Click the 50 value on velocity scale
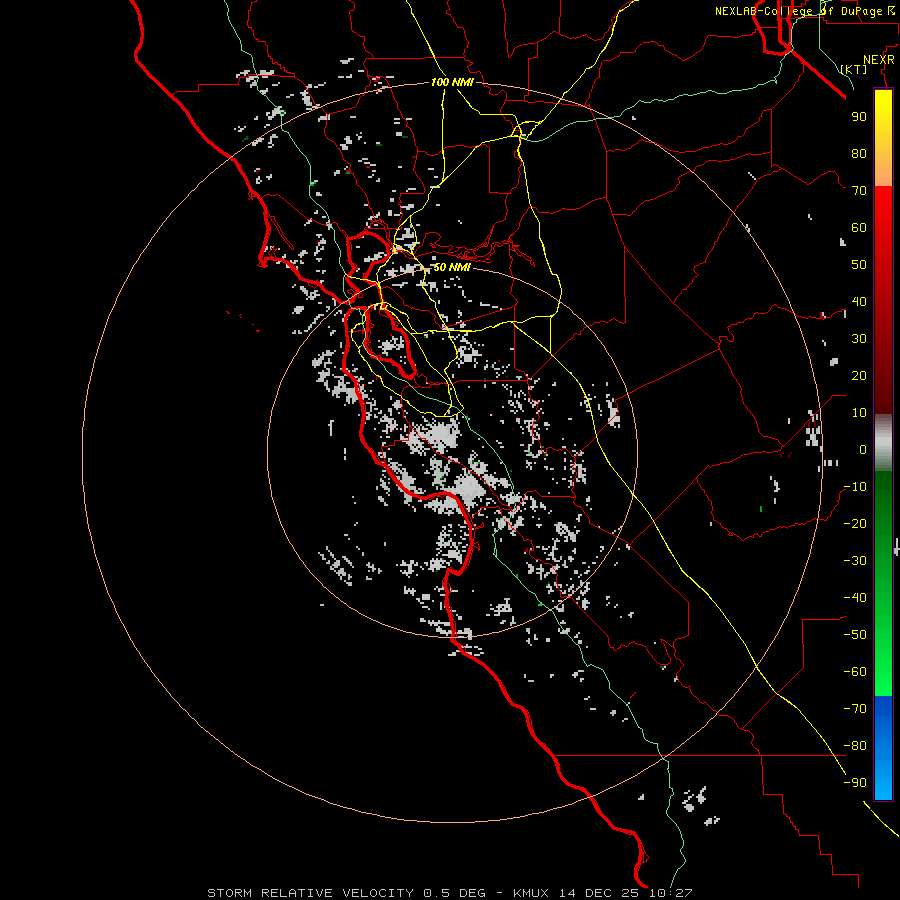 tap(859, 265)
